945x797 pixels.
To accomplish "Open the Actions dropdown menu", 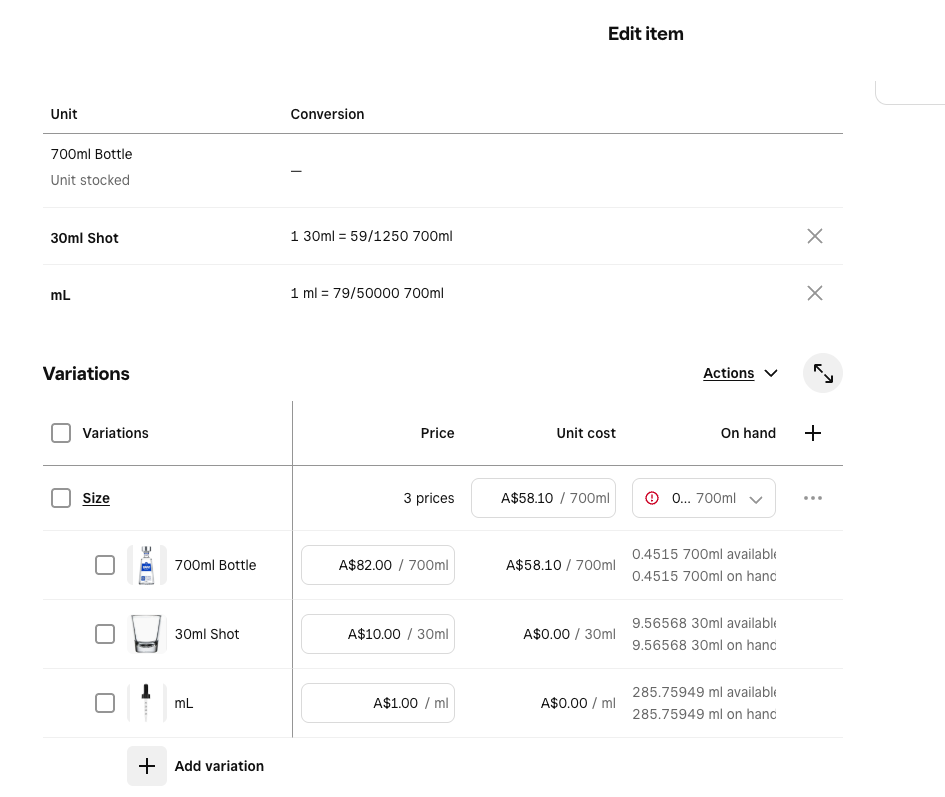I will 740,373.
